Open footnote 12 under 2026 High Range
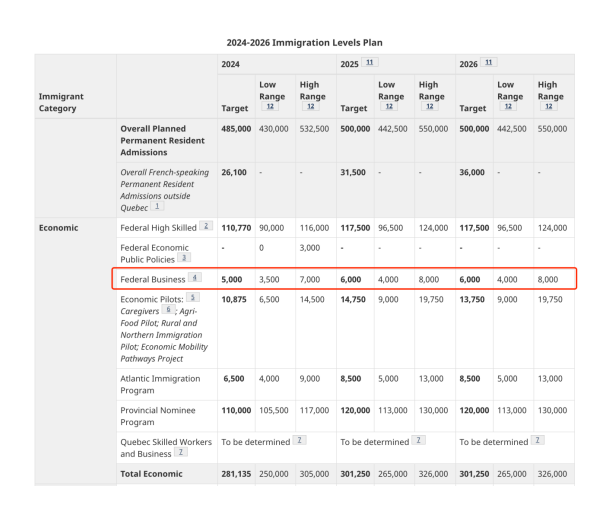The image size is (611, 515). (x=549, y=106)
